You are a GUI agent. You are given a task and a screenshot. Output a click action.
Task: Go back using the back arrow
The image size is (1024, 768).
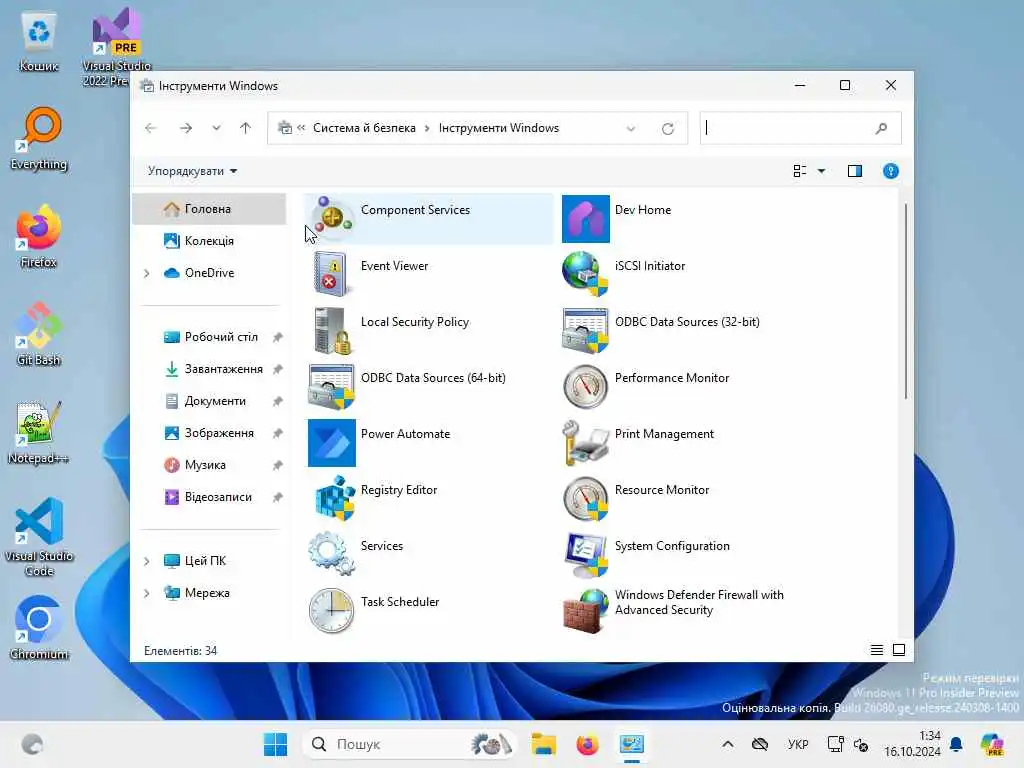pyautogui.click(x=151, y=128)
